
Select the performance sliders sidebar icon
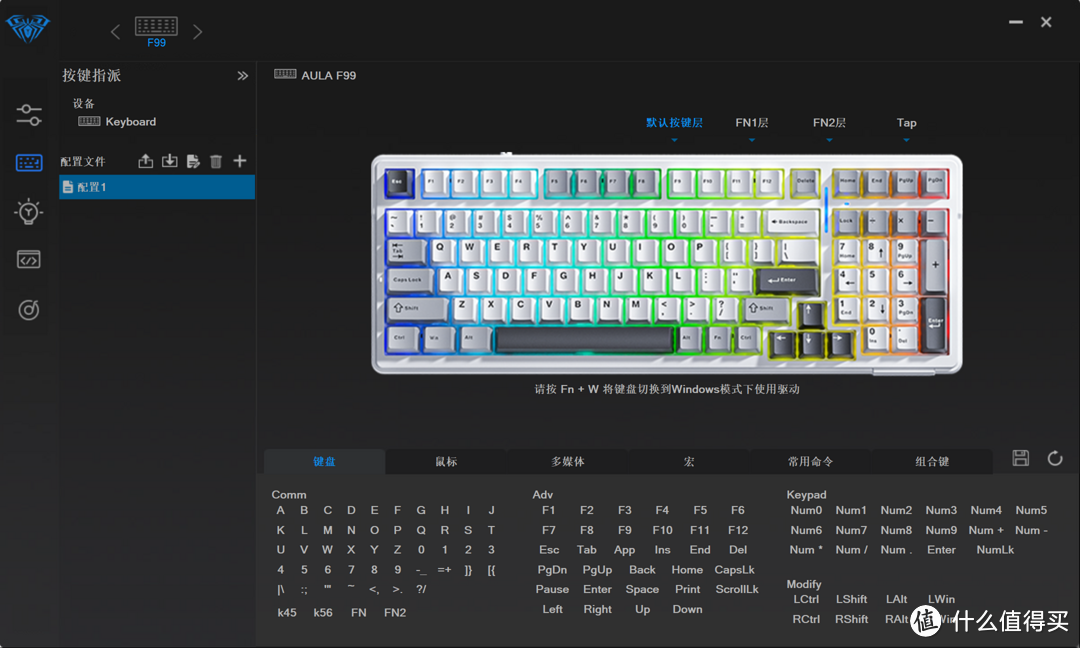click(28, 114)
